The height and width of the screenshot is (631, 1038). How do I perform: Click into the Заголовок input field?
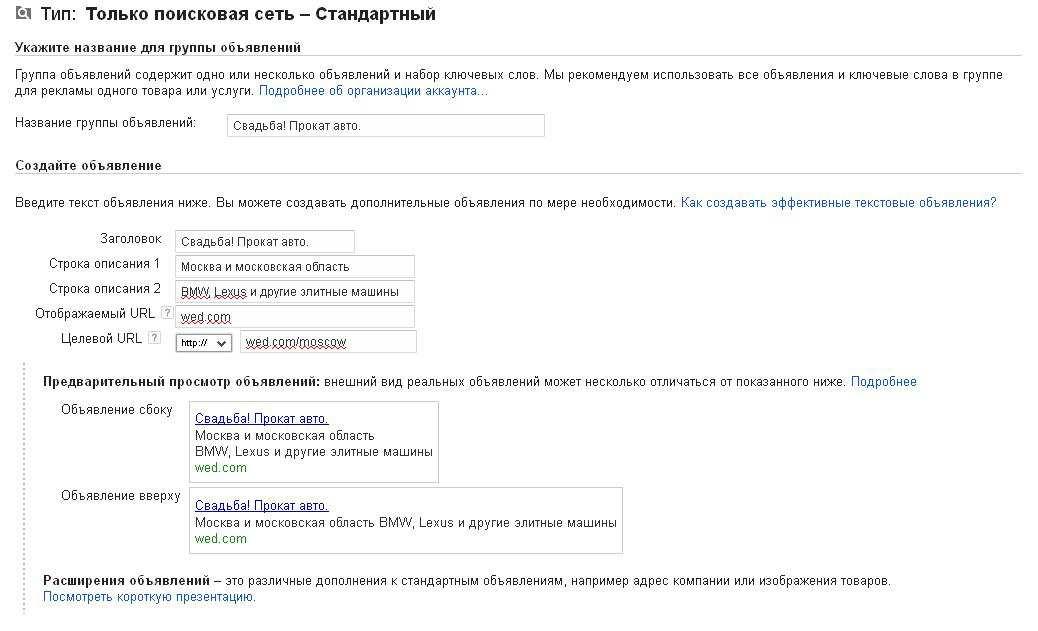point(264,241)
